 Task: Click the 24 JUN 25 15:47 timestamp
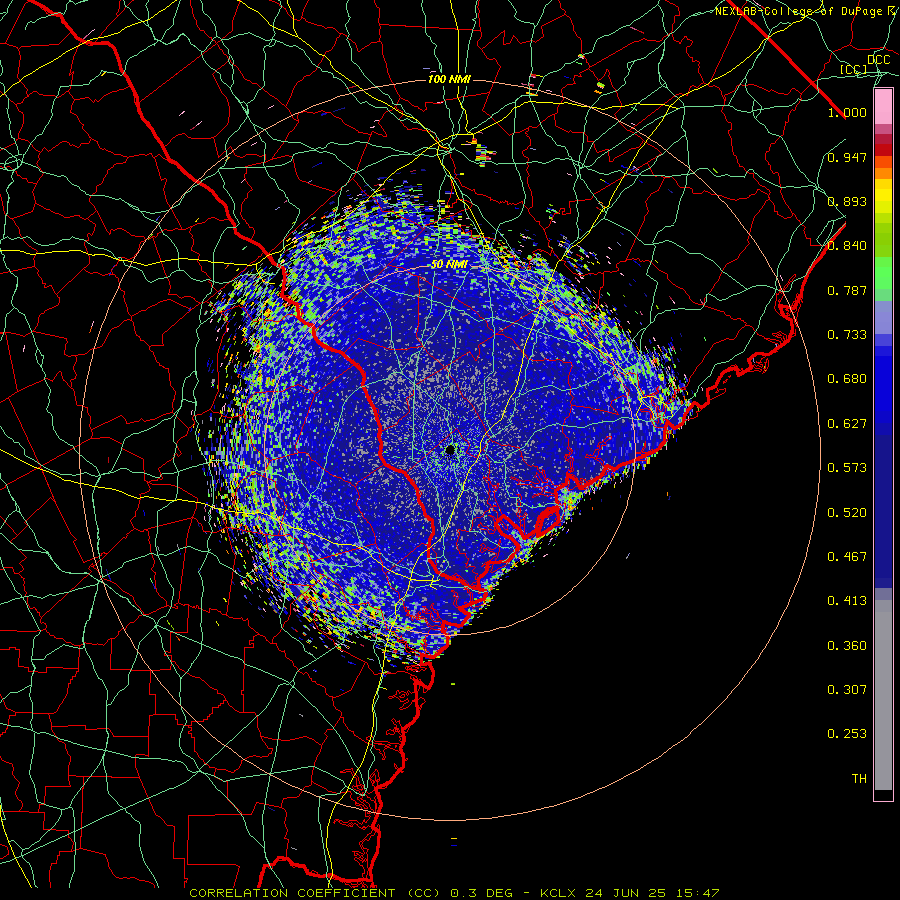(652, 893)
